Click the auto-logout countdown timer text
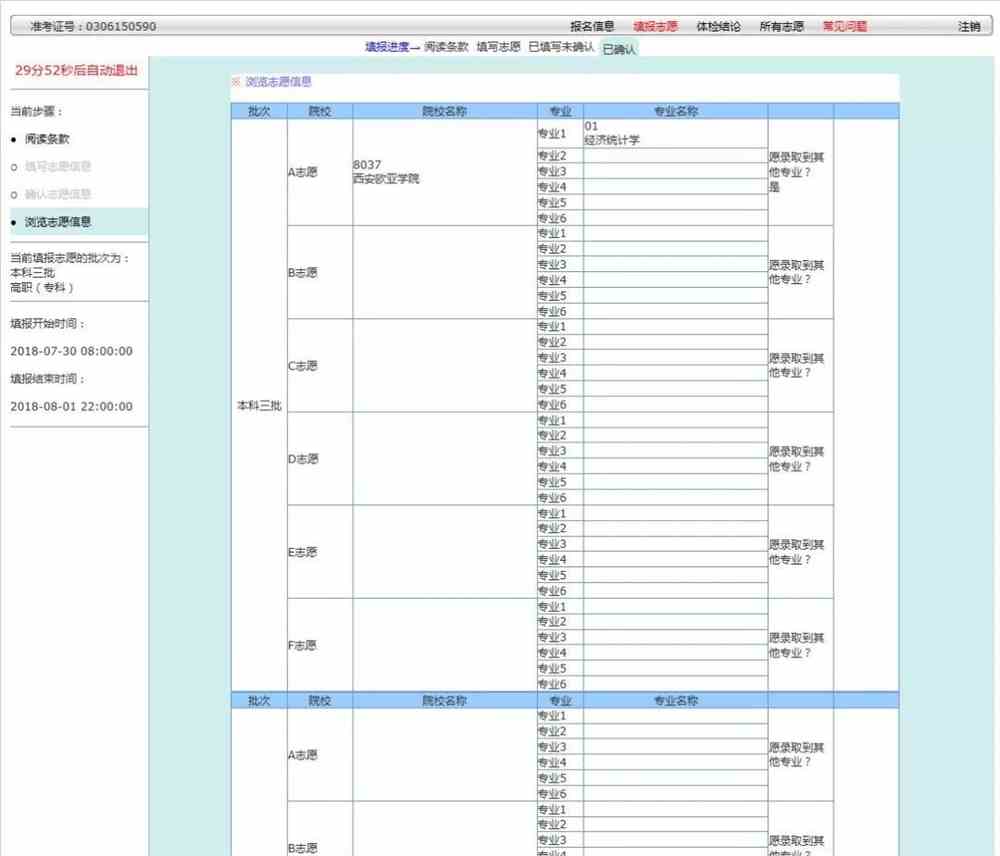 tap(77, 70)
